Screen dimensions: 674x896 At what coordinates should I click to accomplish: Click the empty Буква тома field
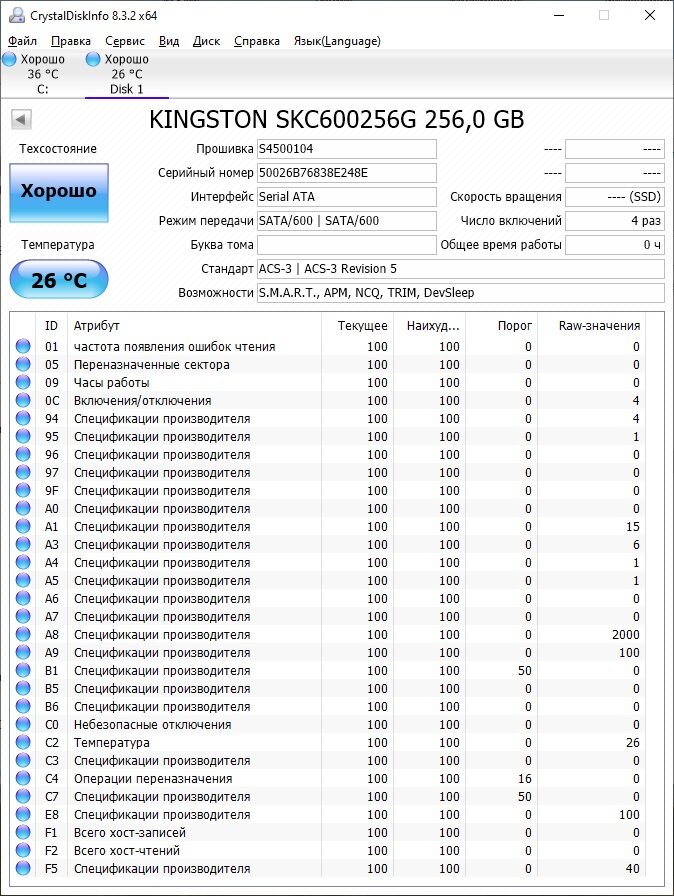click(347, 245)
